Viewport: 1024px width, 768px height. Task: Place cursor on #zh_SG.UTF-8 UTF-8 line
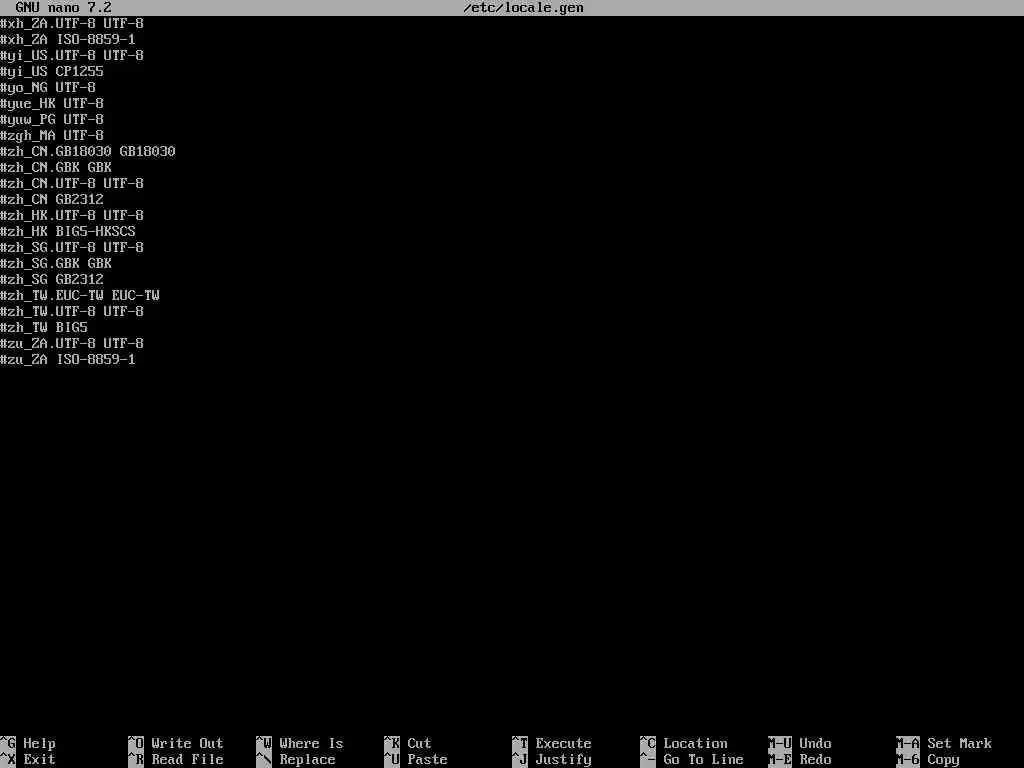72,248
